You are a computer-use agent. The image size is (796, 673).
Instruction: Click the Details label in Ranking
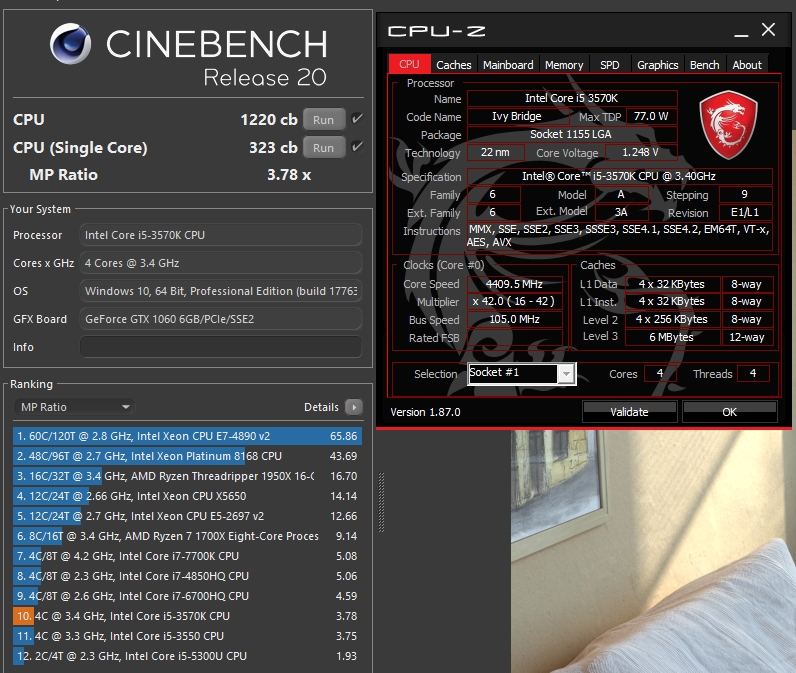[x=321, y=407]
